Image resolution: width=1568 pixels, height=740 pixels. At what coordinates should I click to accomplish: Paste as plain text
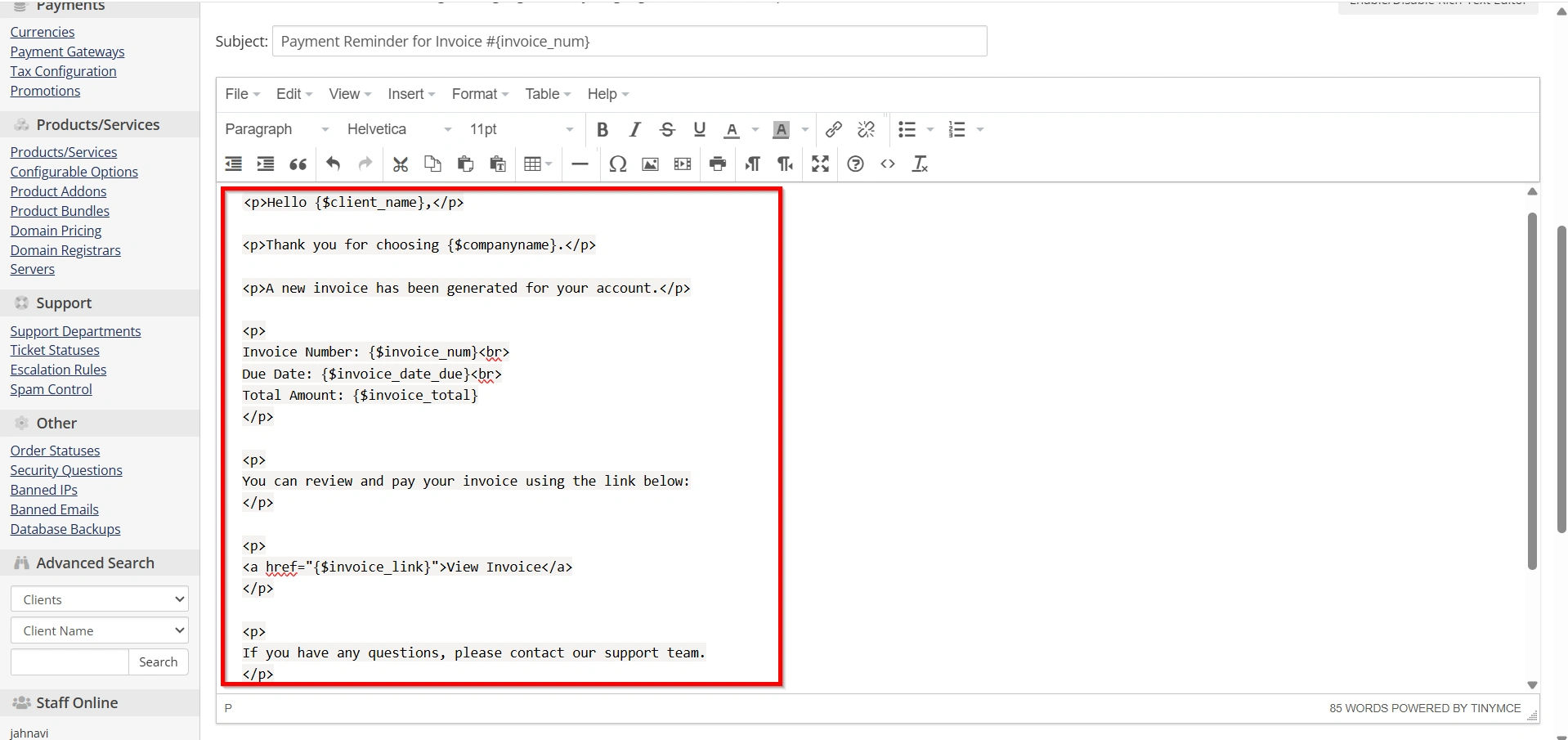(498, 164)
